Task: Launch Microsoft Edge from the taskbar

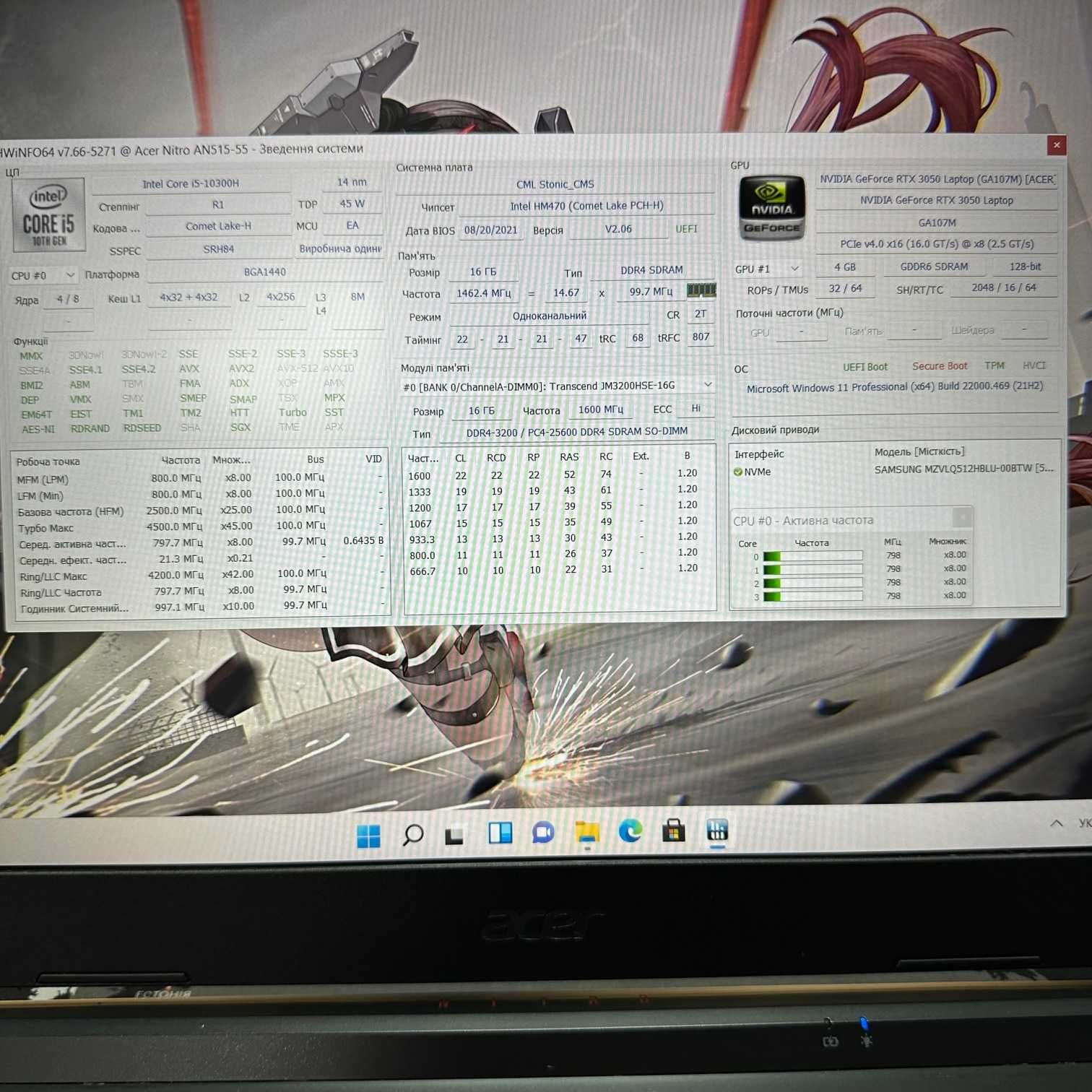Action: (x=630, y=831)
